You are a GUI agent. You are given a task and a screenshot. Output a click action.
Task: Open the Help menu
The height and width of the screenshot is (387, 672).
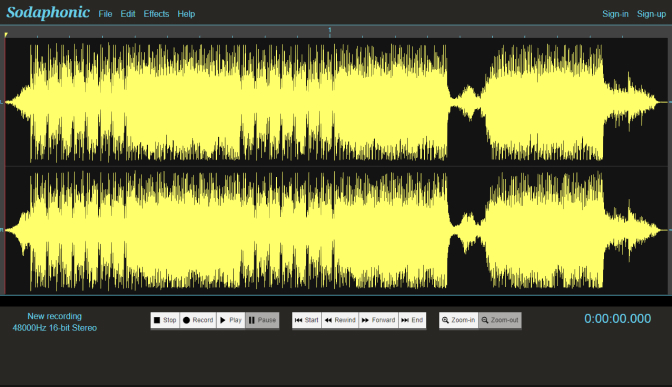pos(186,14)
